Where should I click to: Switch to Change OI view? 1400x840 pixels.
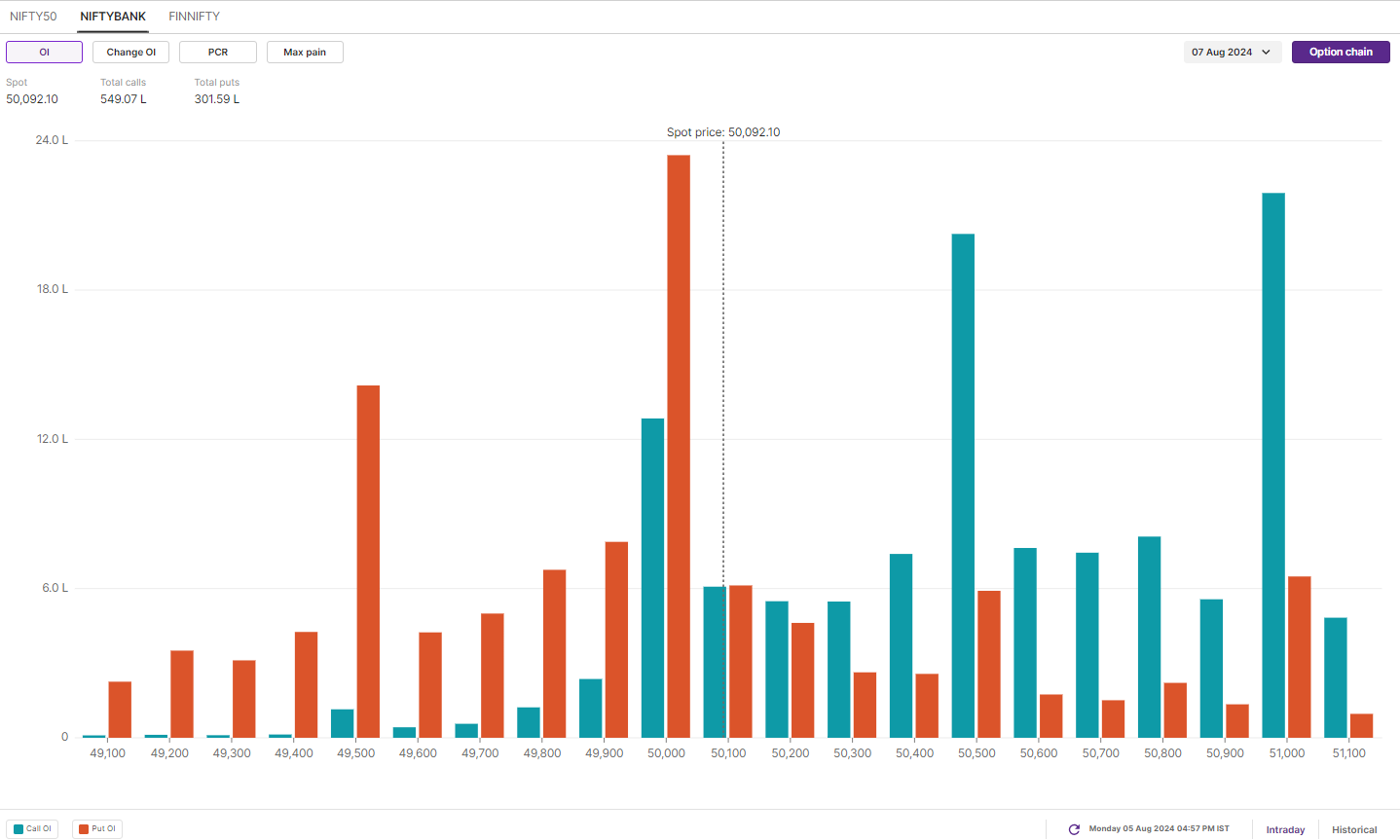[130, 53]
